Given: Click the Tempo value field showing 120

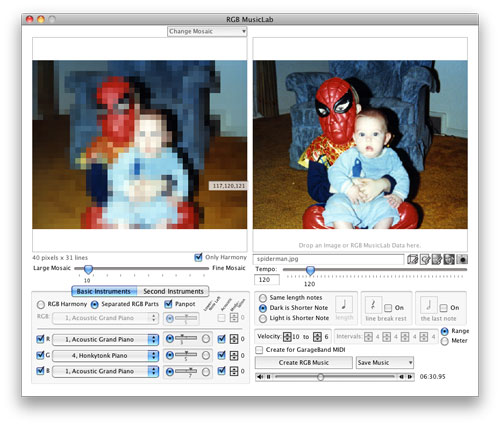Looking at the screenshot, I should (267, 280).
